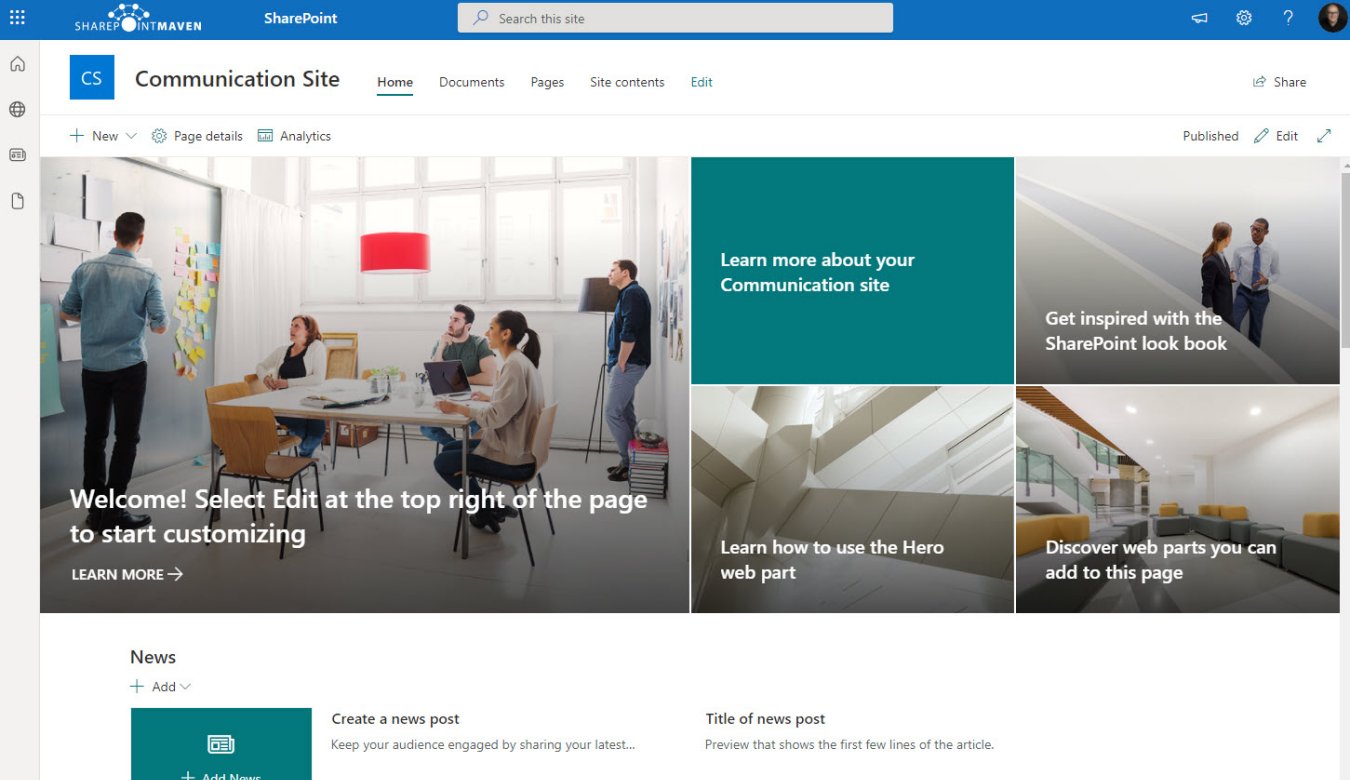
Task: Click the SharePoint Maven logo
Action: tap(138, 18)
